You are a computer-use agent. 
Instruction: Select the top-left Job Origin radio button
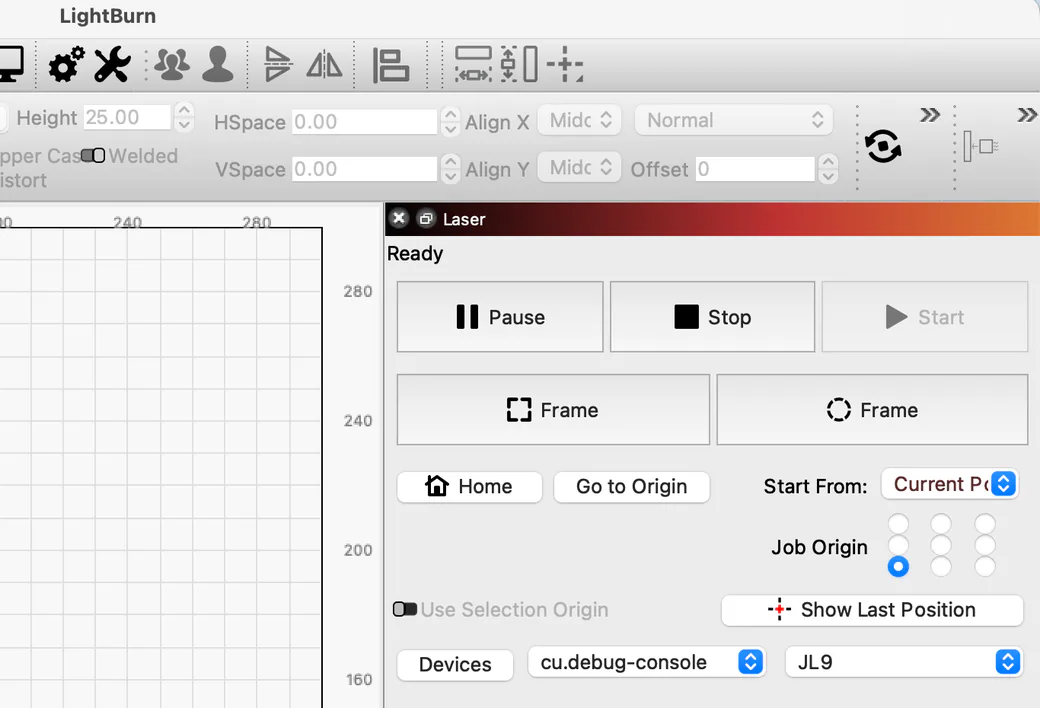tap(898, 523)
